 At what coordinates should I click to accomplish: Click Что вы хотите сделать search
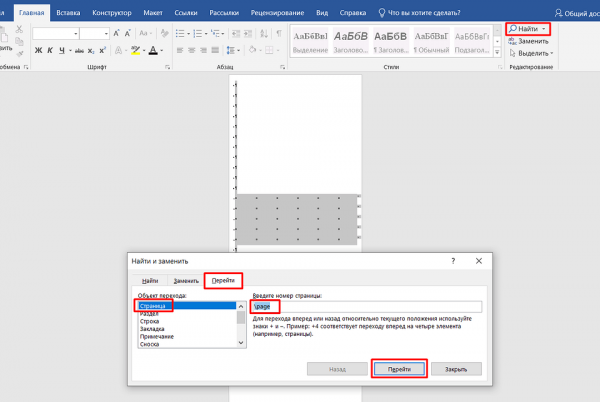(x=419, y=13)
